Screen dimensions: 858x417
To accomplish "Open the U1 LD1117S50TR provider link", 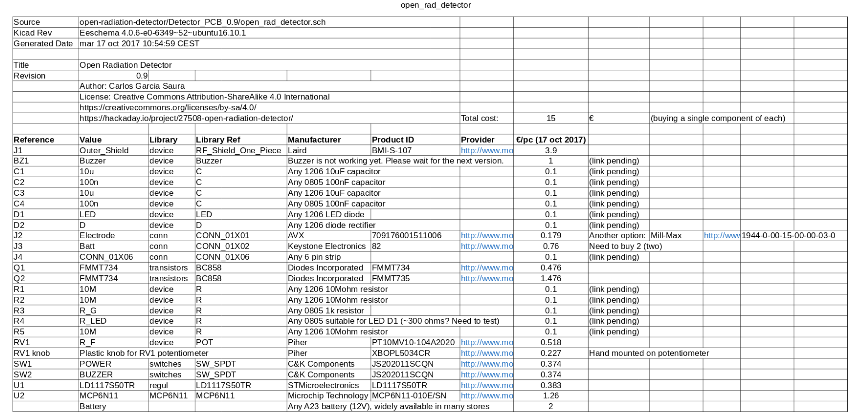I will click(486, 385).
